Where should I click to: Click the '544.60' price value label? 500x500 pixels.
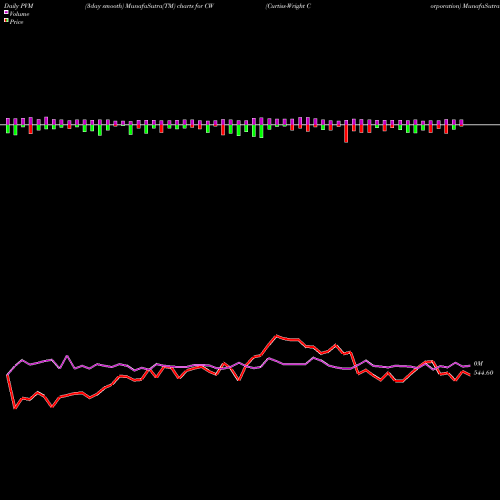point(483,373)
